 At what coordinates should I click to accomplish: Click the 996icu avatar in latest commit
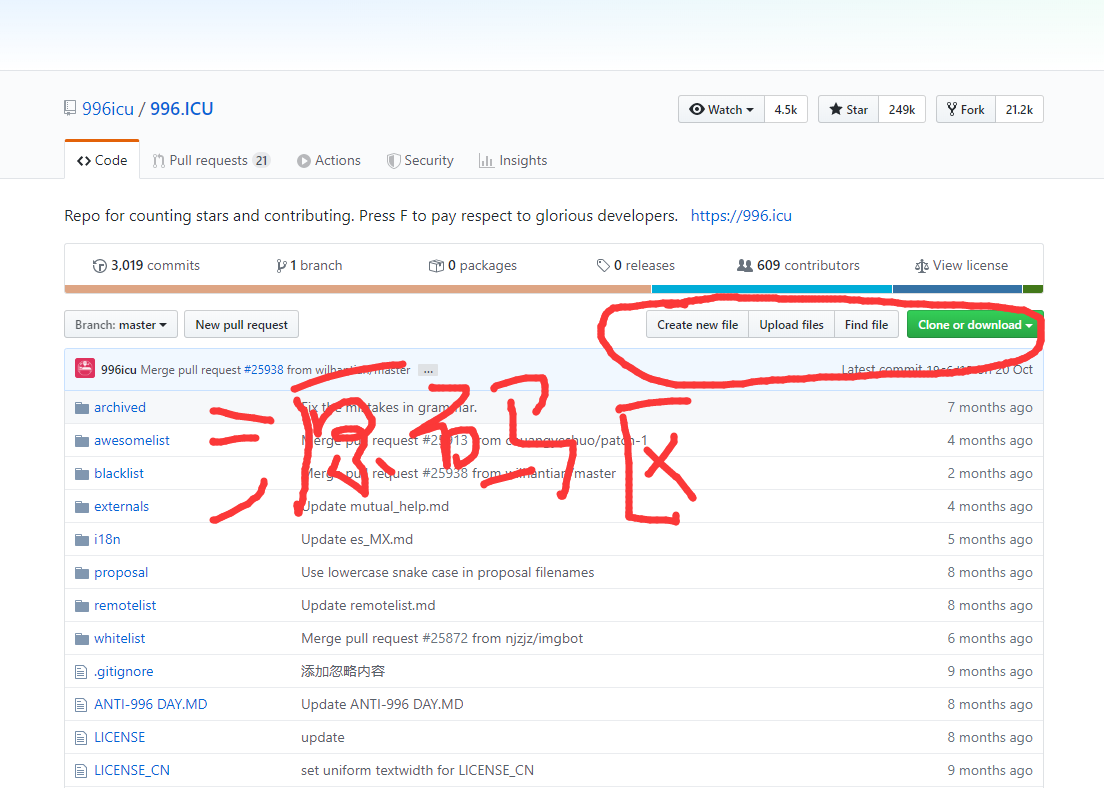click(85, 368)
